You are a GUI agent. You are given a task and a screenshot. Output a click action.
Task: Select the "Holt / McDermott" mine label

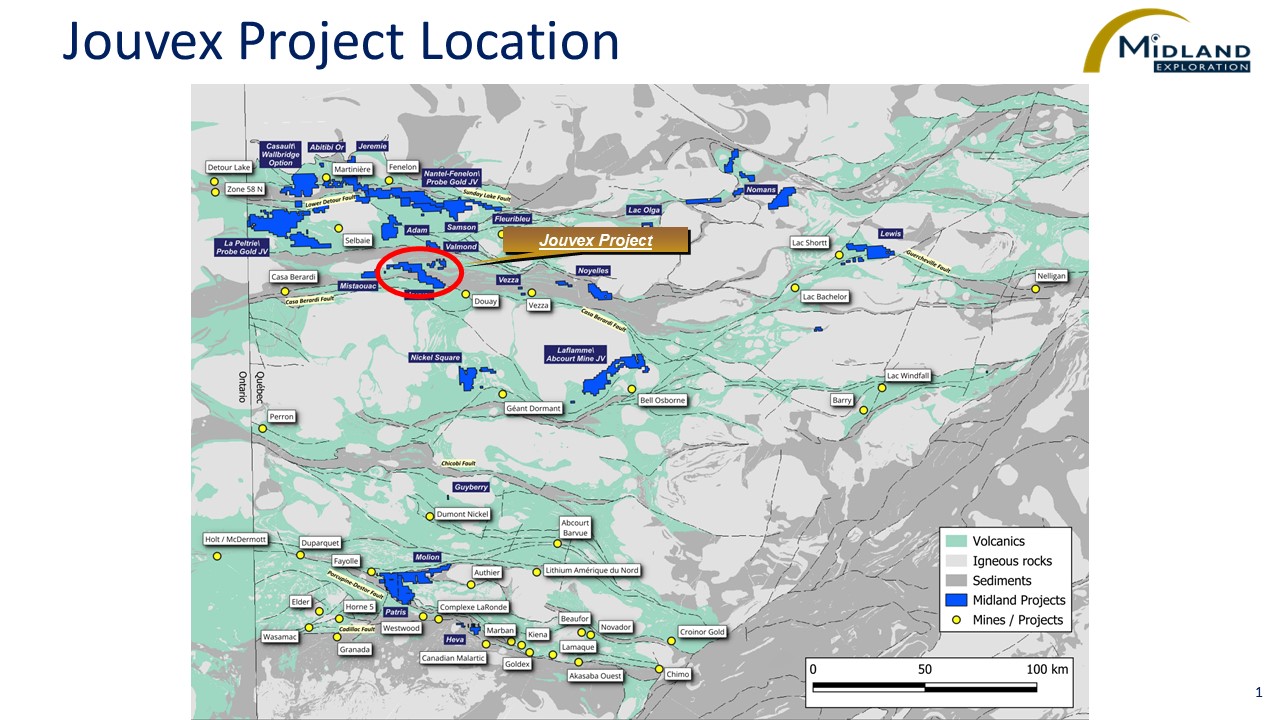pos(236,539)
